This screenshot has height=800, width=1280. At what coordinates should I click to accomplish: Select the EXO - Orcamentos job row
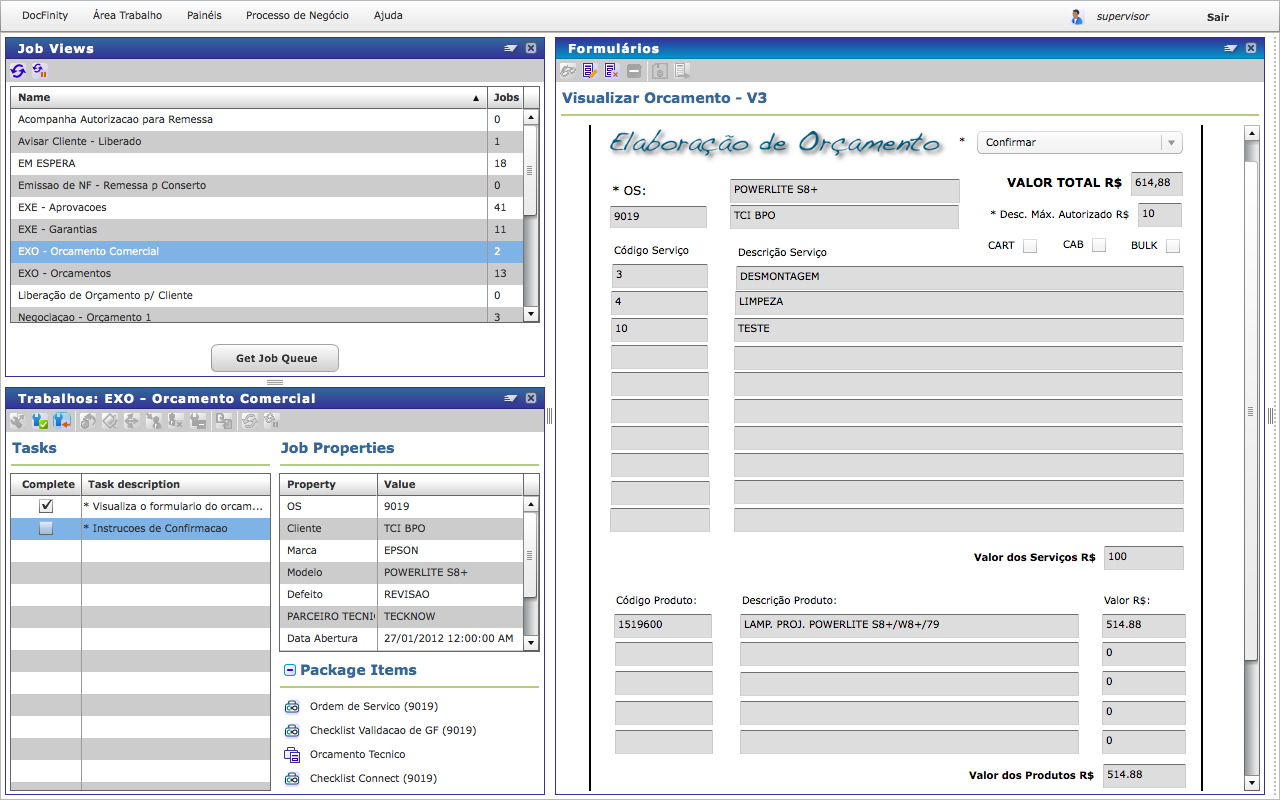click(x=248, y=274)
